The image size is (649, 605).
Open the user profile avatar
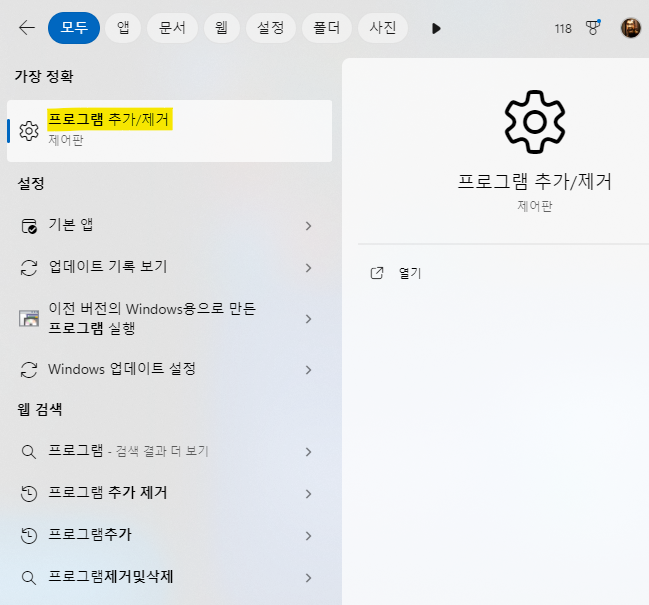click(631, 28)
